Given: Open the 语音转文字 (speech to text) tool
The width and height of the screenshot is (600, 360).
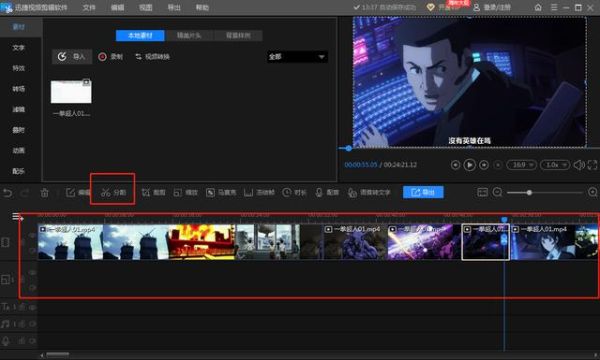Looking at the screenshot, I should pos(369,192).
